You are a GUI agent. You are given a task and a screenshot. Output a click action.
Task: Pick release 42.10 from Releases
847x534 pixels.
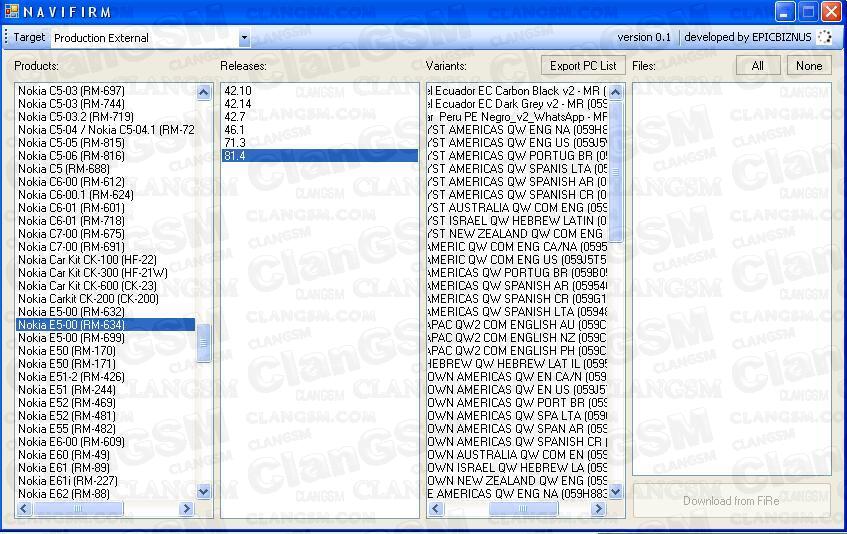pyautogui.click(x=238, y=91)
